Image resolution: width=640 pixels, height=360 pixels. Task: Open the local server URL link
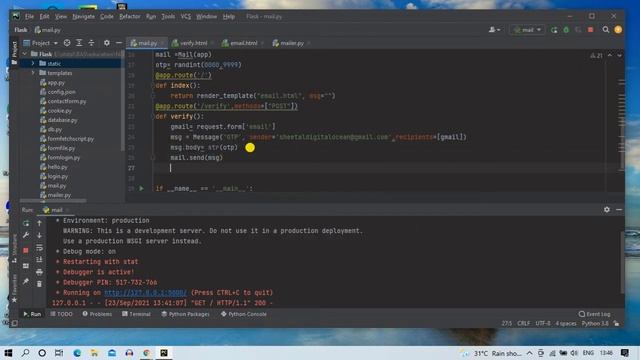pos(145,293)
